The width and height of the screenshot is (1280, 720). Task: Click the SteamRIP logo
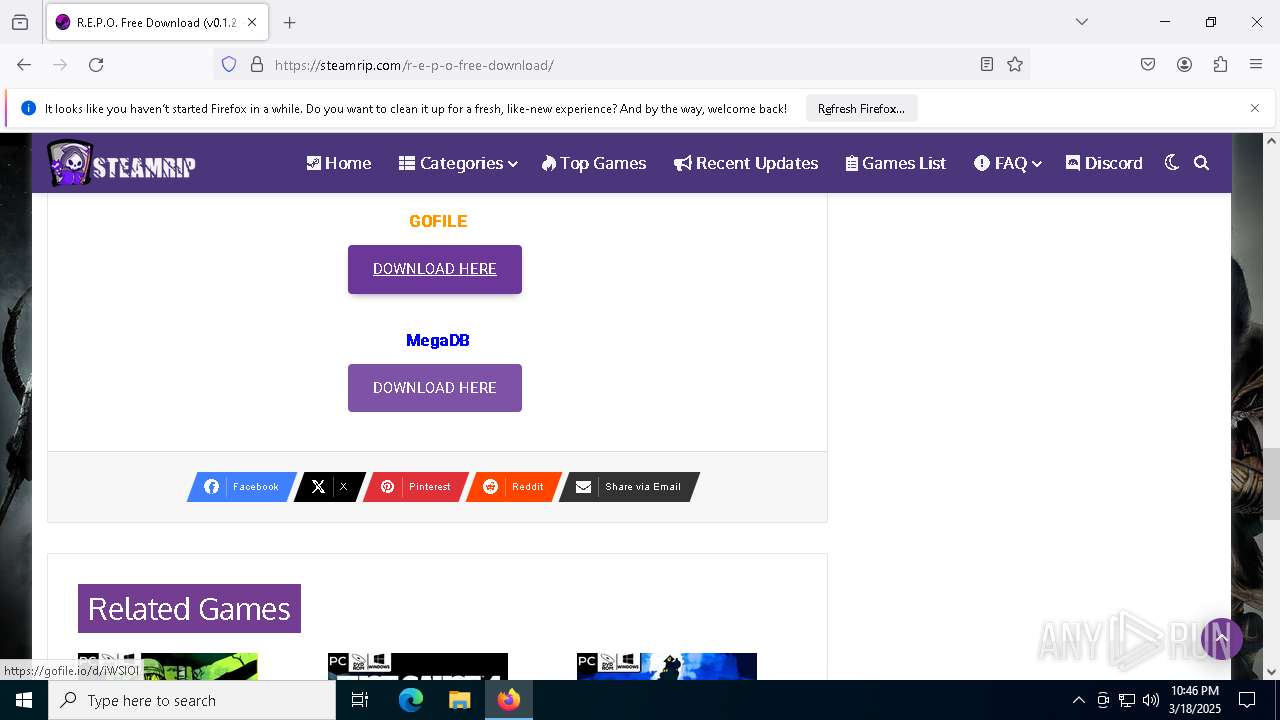pos(121,163)
